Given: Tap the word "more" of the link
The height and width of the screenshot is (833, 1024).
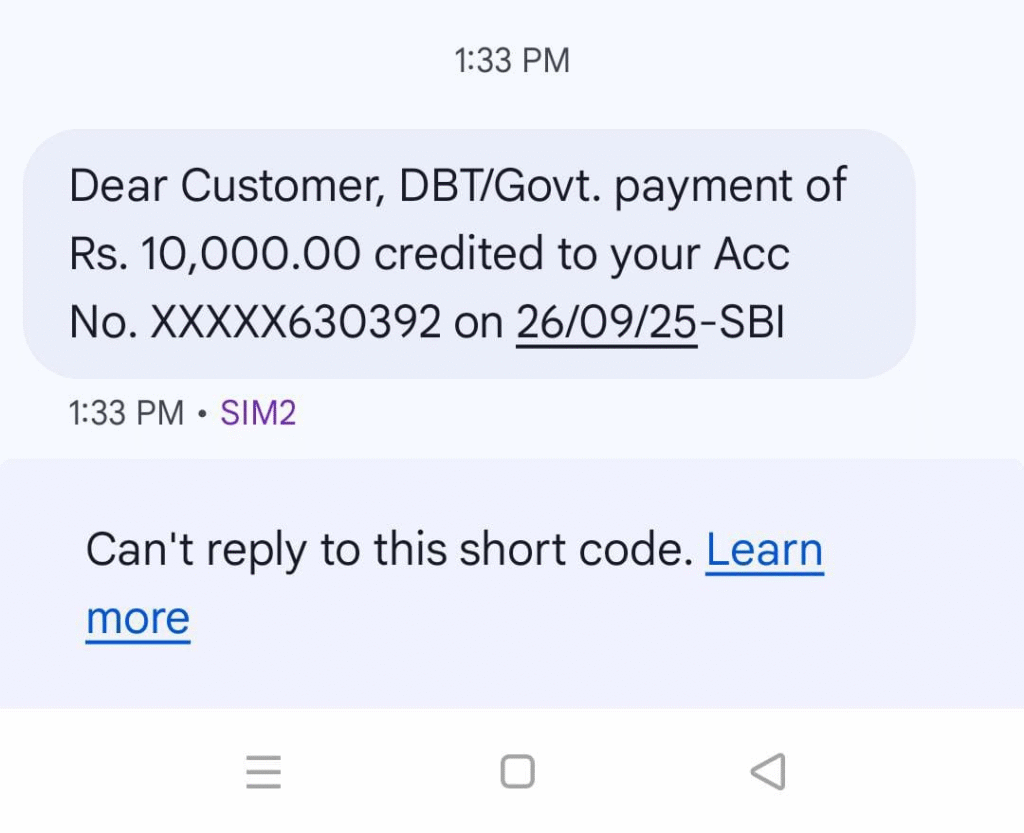Looking at the screenshot, I should coord(138,618).
